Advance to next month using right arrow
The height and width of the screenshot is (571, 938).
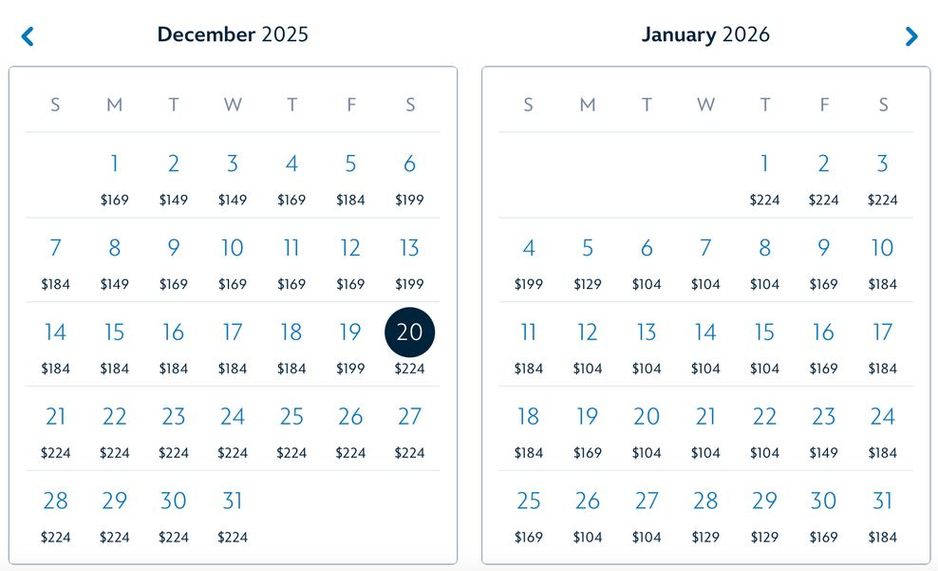pos(911,37)
